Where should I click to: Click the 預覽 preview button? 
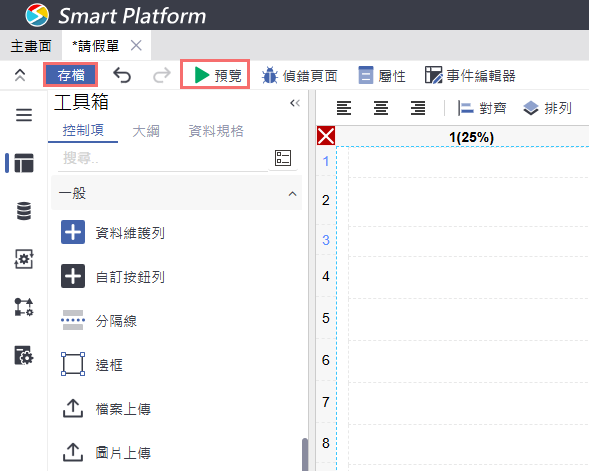coord(215,75)
